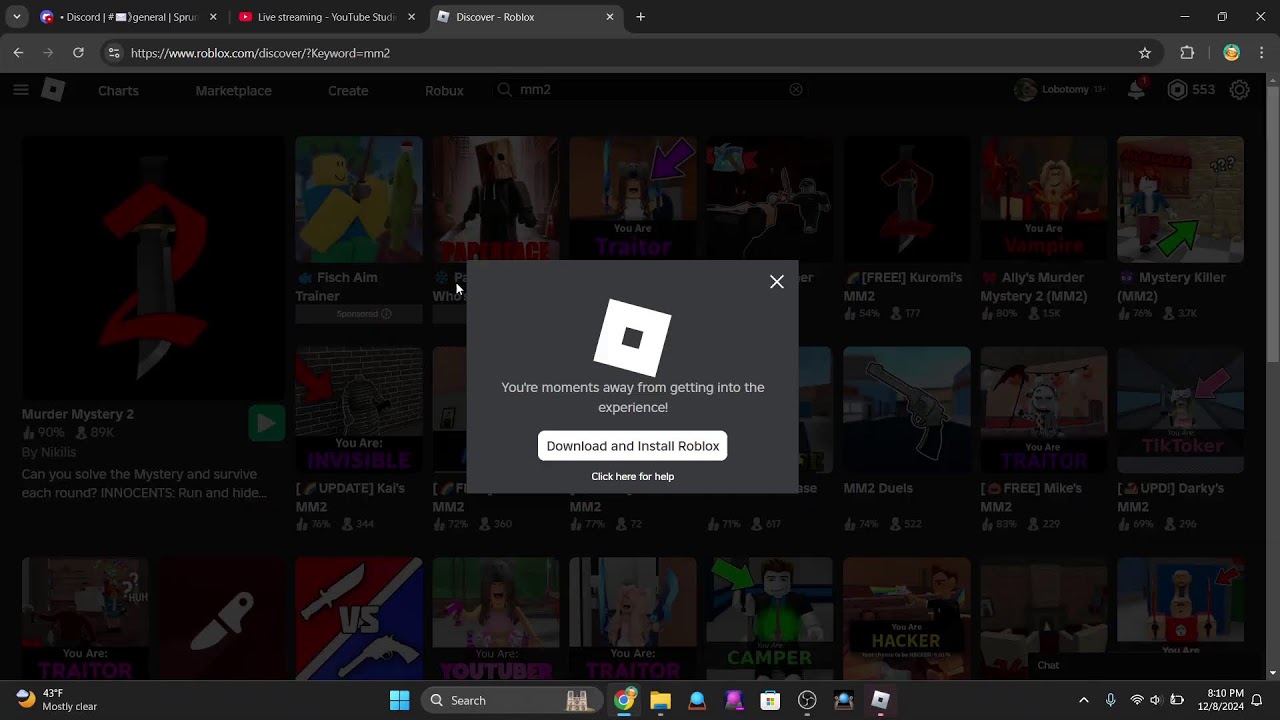
Task: Open File Explorer from taskbar
Action: (x=660, y=700)
